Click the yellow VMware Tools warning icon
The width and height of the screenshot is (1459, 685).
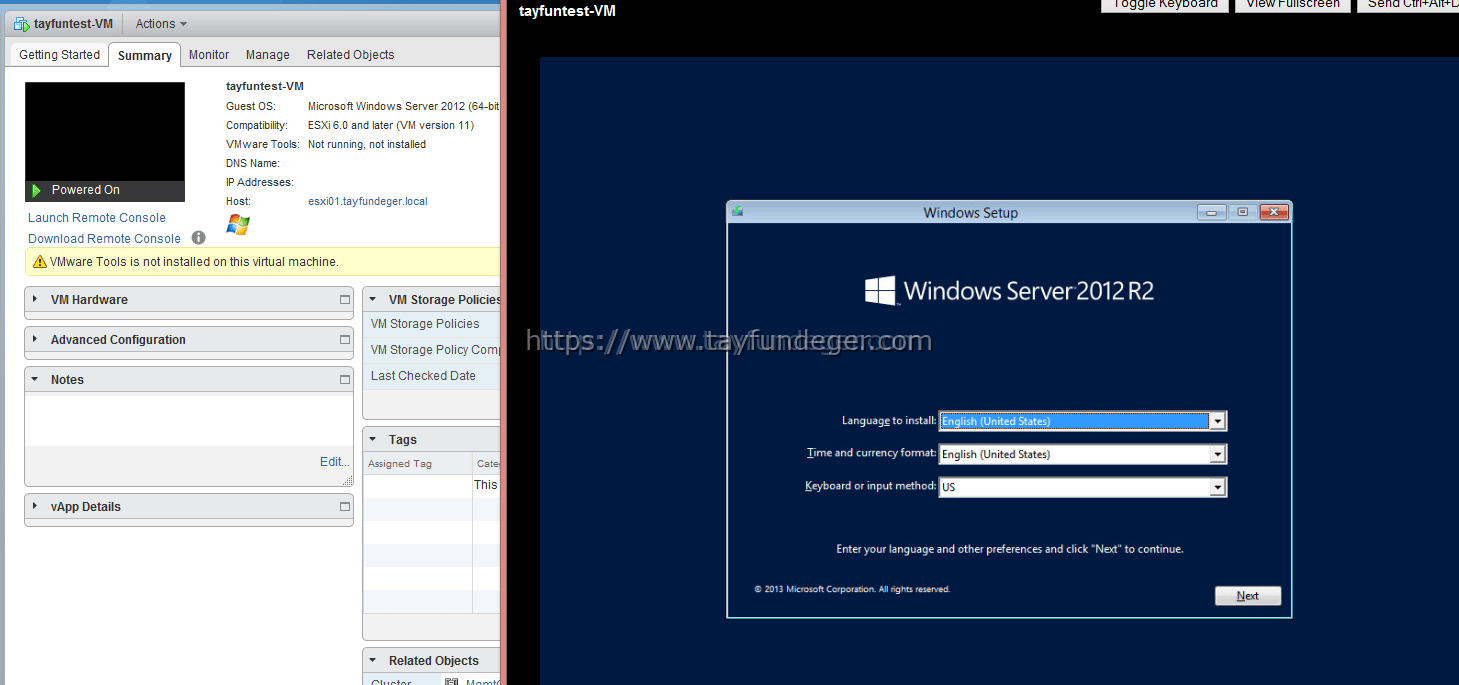point(40,262)
